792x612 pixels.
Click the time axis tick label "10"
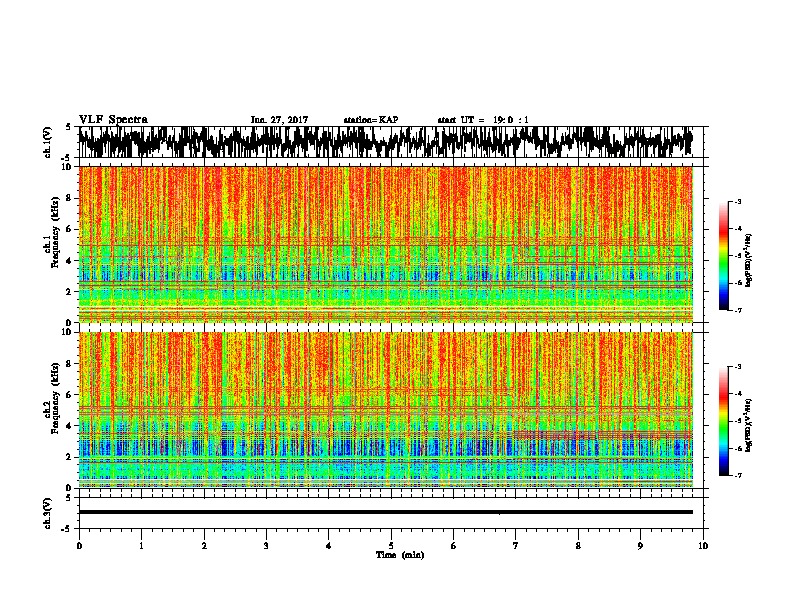[703, 546]
